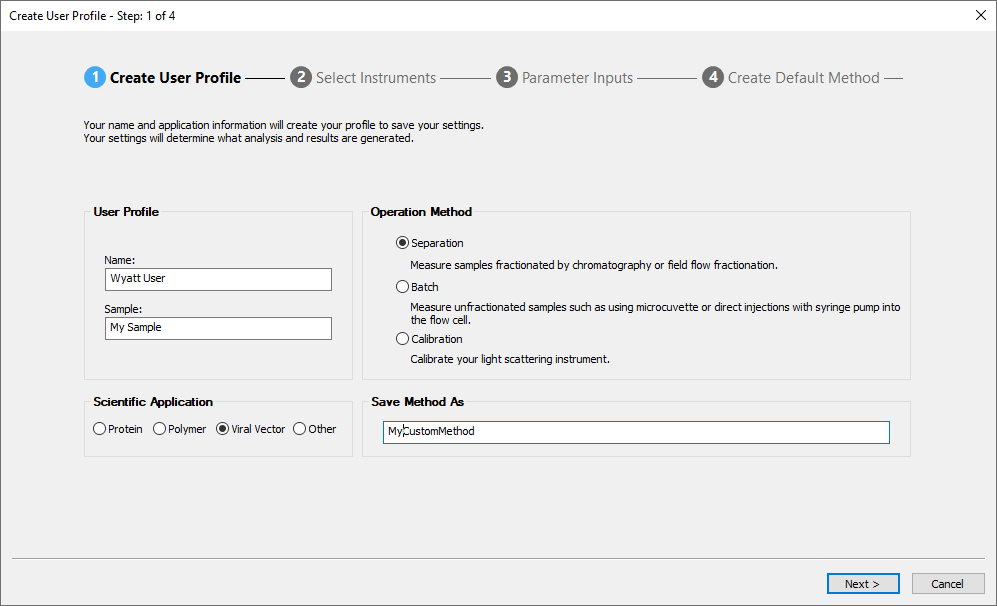Click into the Save Method As field

(636, 432)
